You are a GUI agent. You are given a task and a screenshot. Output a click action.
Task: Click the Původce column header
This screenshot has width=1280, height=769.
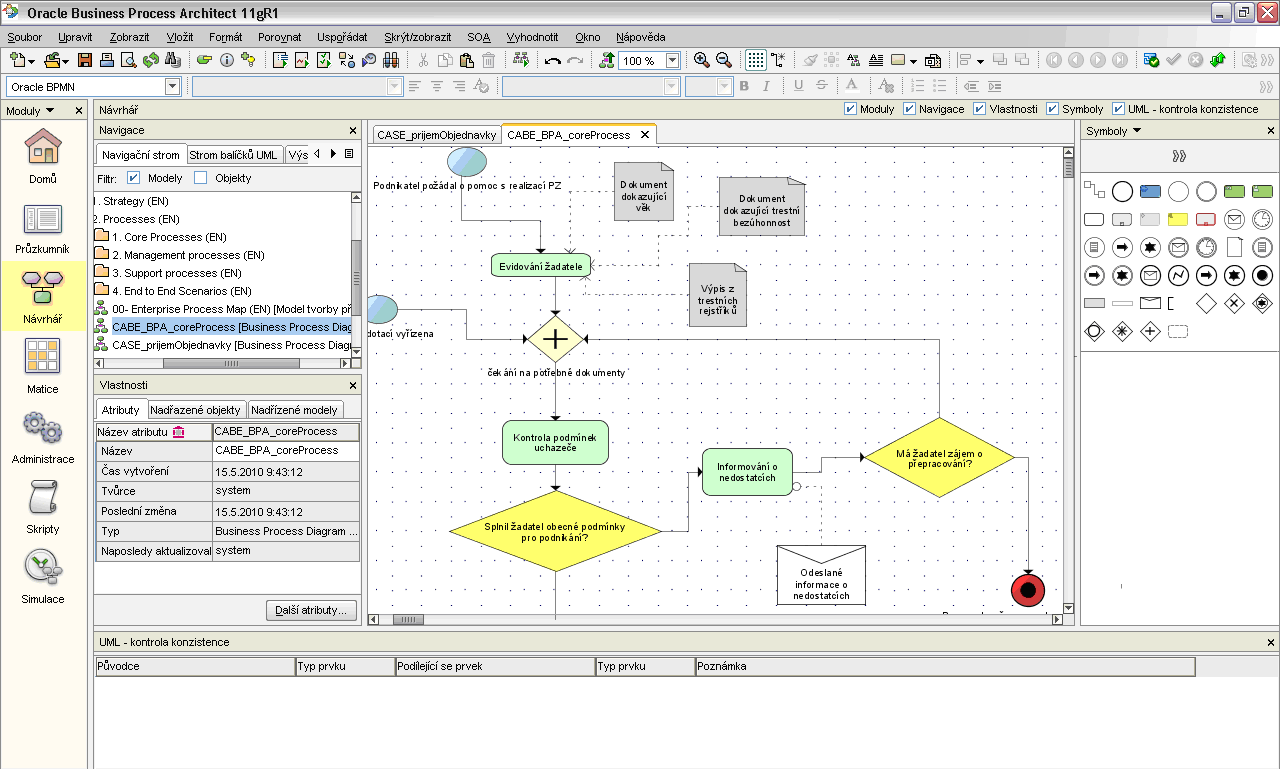(195, 666)
